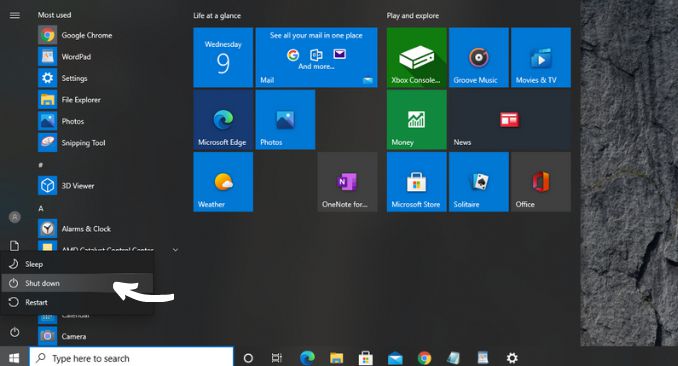Select Sleep from the power menu

click(77, 264)
